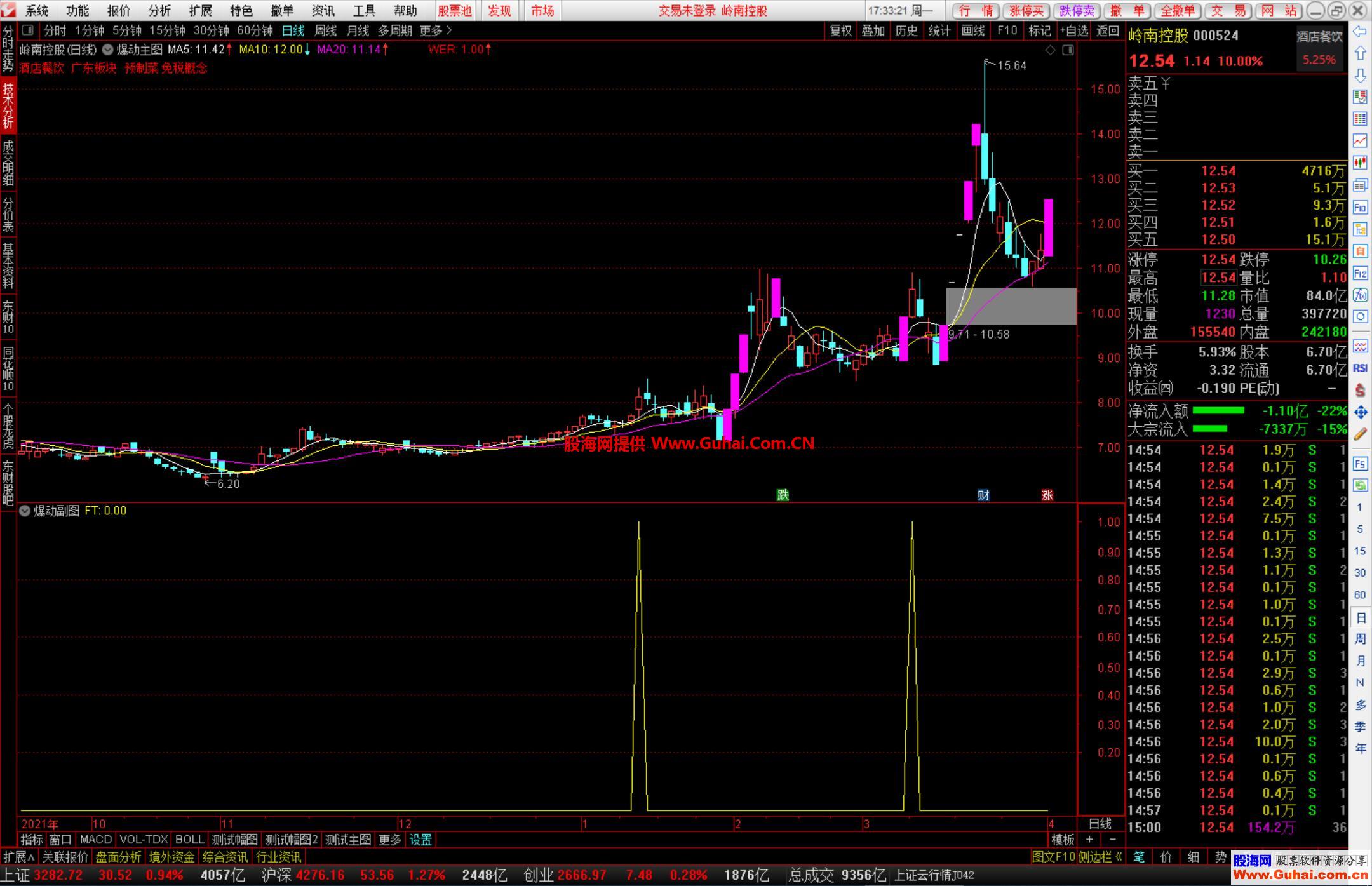Click the green refresh icon in right toolbar

(x=1360, y=485)
